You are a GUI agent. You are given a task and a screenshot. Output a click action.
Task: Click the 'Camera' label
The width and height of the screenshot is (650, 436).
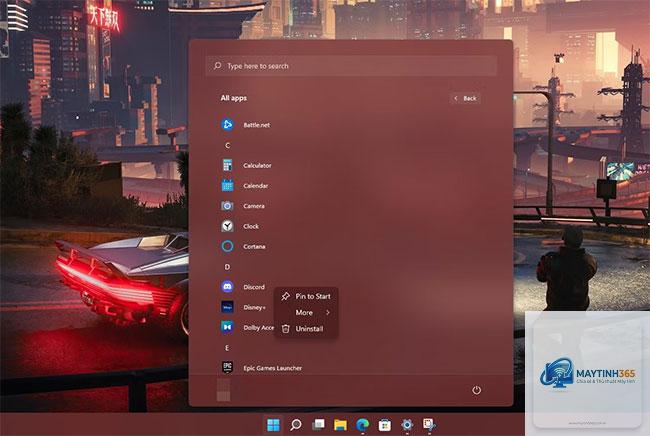pos(254,206)
